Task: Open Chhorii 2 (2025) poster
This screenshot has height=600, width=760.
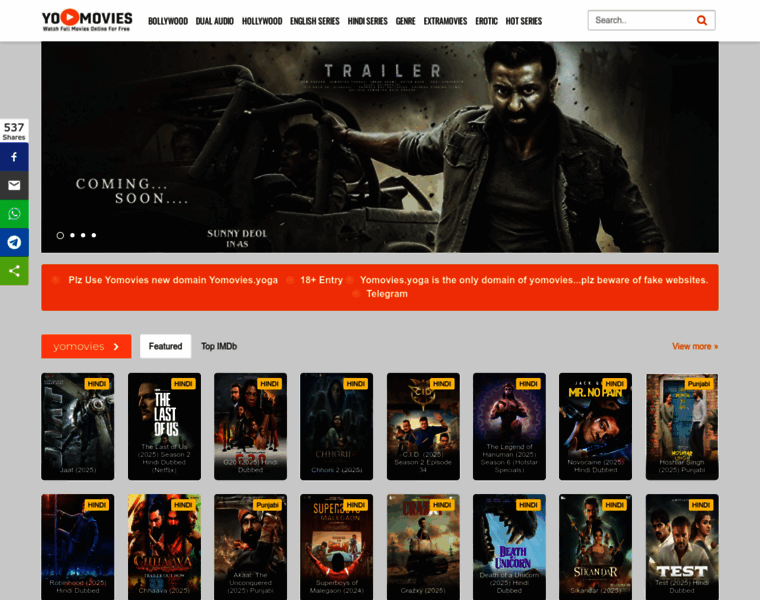Action: coord(336,426)
